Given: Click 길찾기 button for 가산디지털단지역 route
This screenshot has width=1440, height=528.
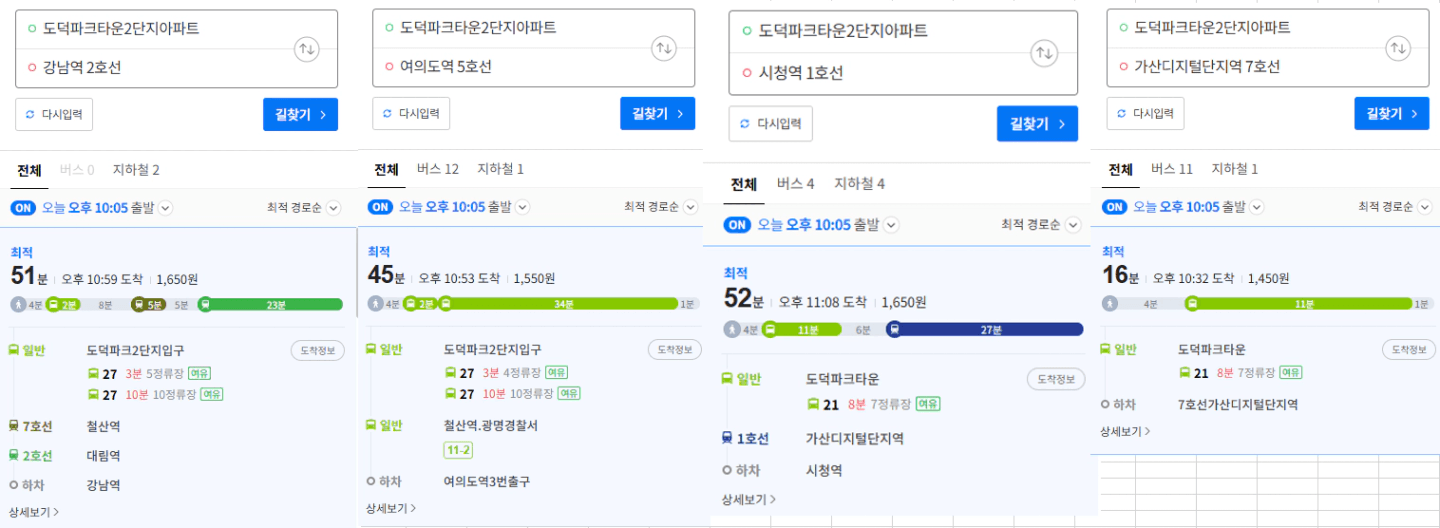Looking at the screenshot, I should [1391, 113].
